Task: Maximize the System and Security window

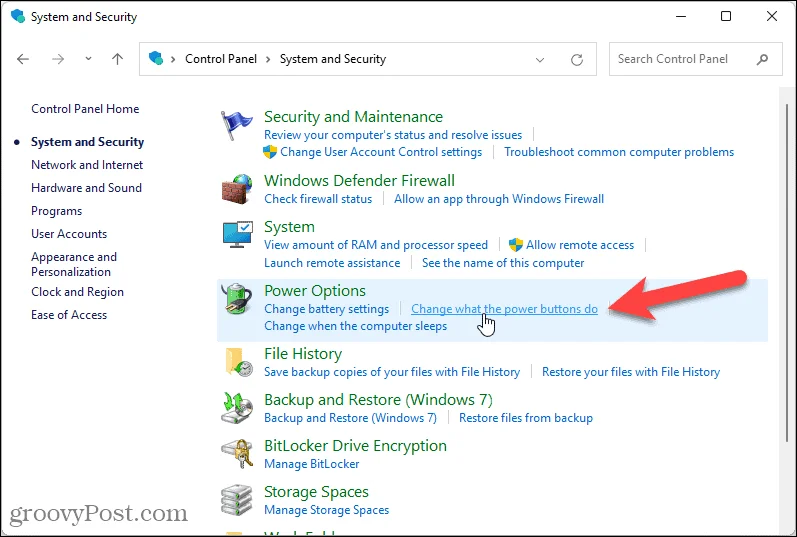Action: point(726,16)
